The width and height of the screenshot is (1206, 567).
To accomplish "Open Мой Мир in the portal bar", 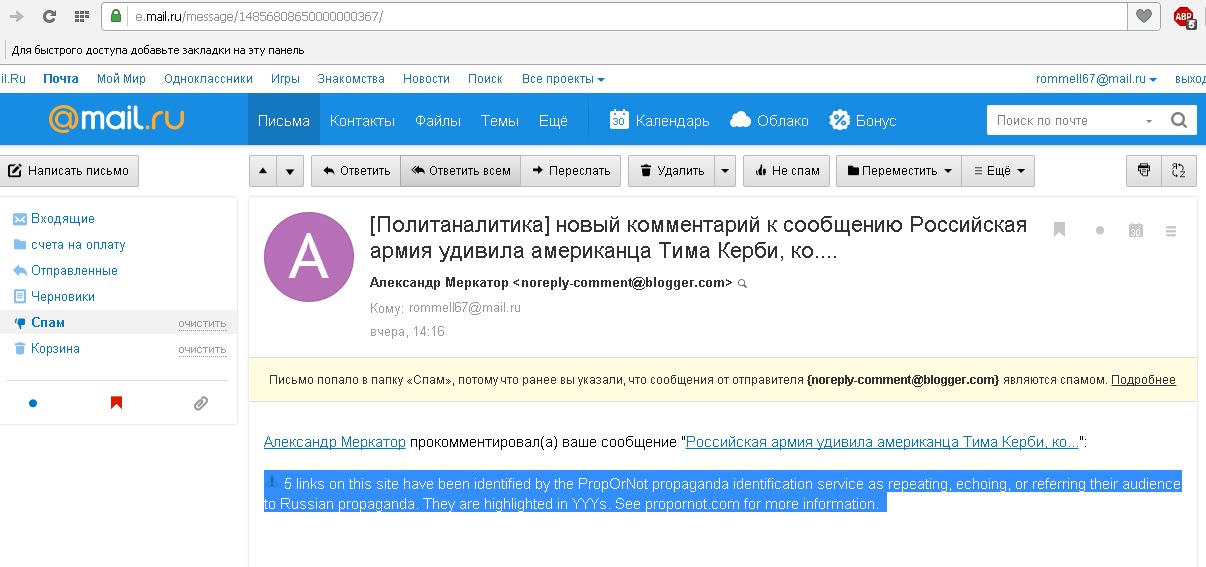I will [x=121, y=79].
